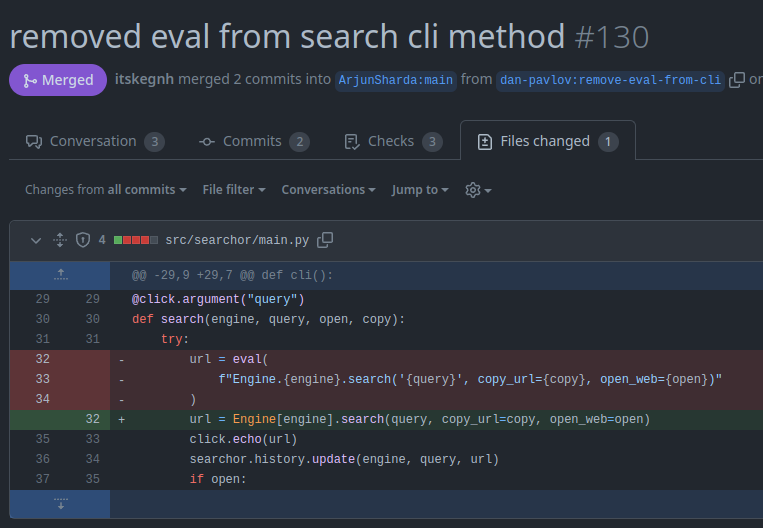Select the Files changed tab
Image resolution: width=763 pixels, height=528 pixels.
[547, 141]
